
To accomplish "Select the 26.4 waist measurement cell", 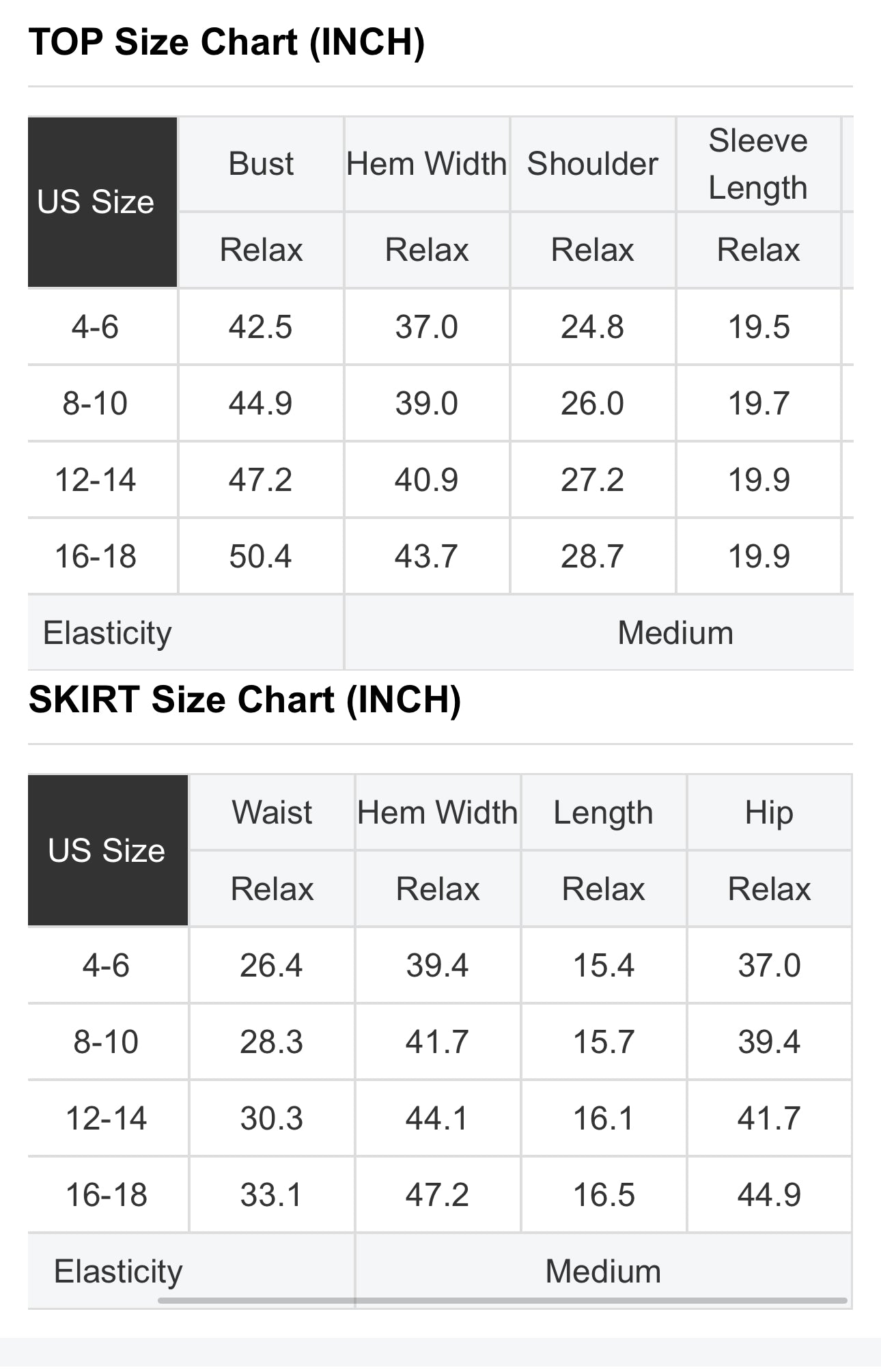I will point(271,966).
